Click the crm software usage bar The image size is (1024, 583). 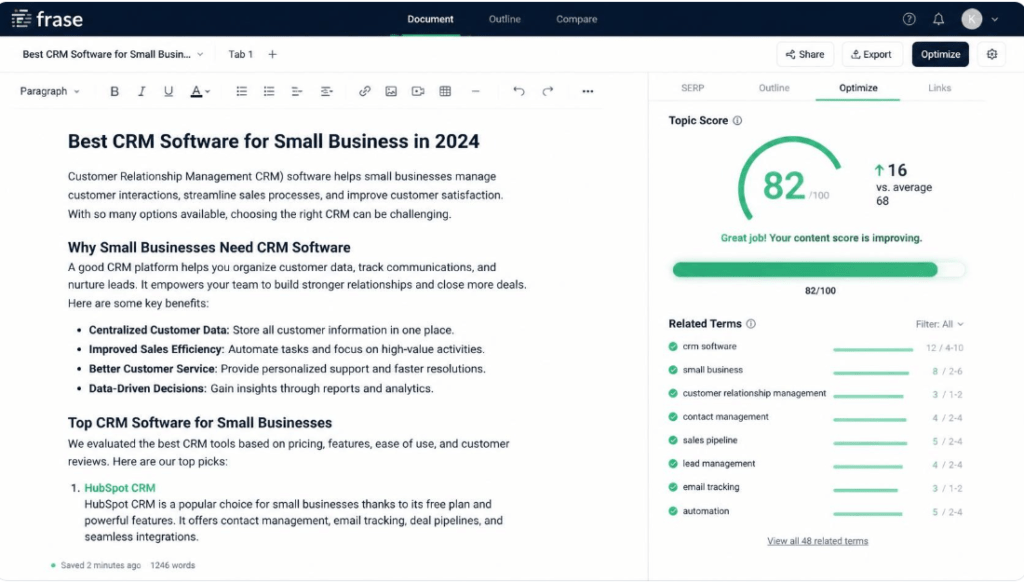[872, 350]
